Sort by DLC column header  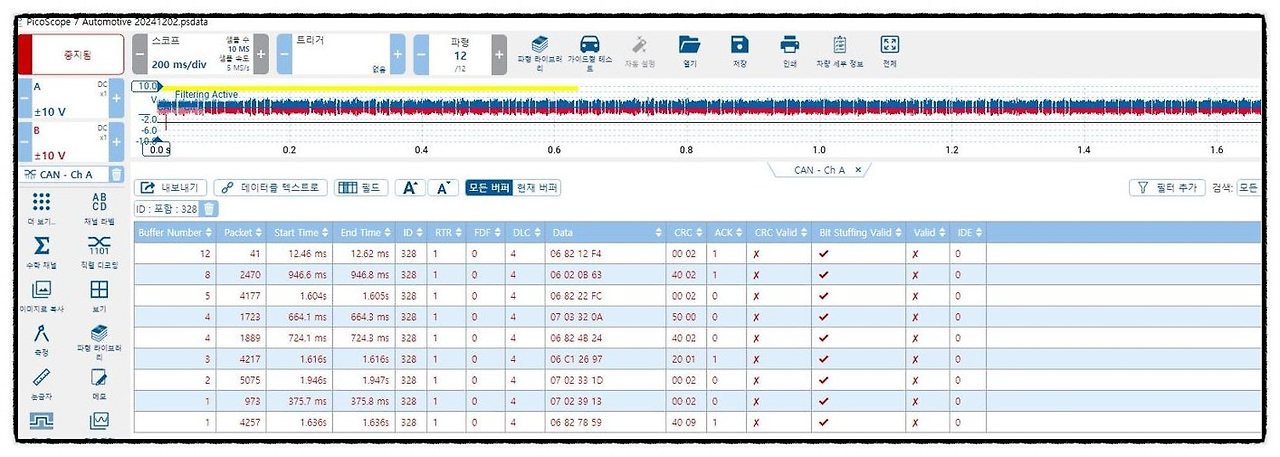(x=525, y=232)
